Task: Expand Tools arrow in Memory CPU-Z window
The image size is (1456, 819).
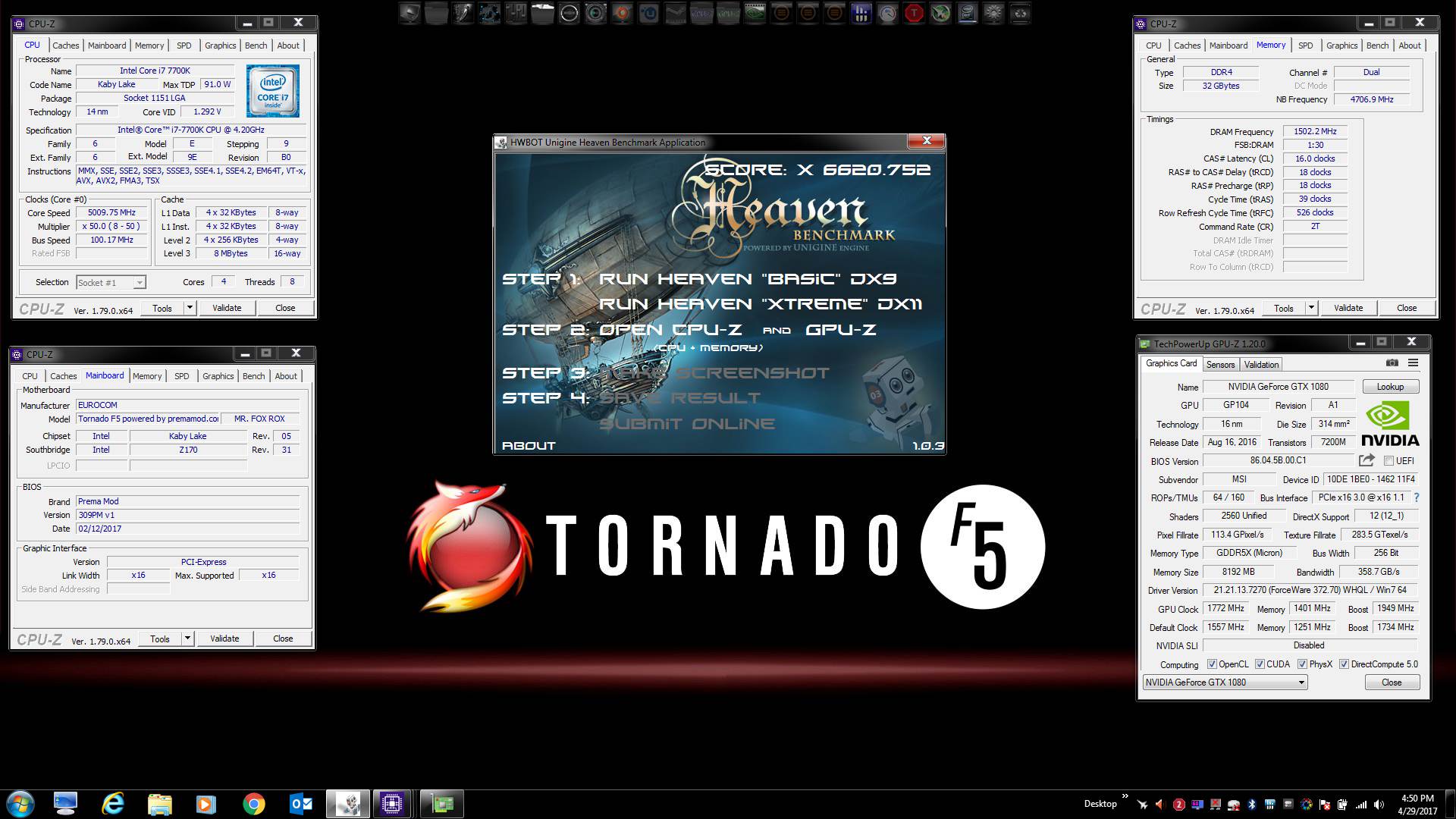Action: tap(1311, 308)
